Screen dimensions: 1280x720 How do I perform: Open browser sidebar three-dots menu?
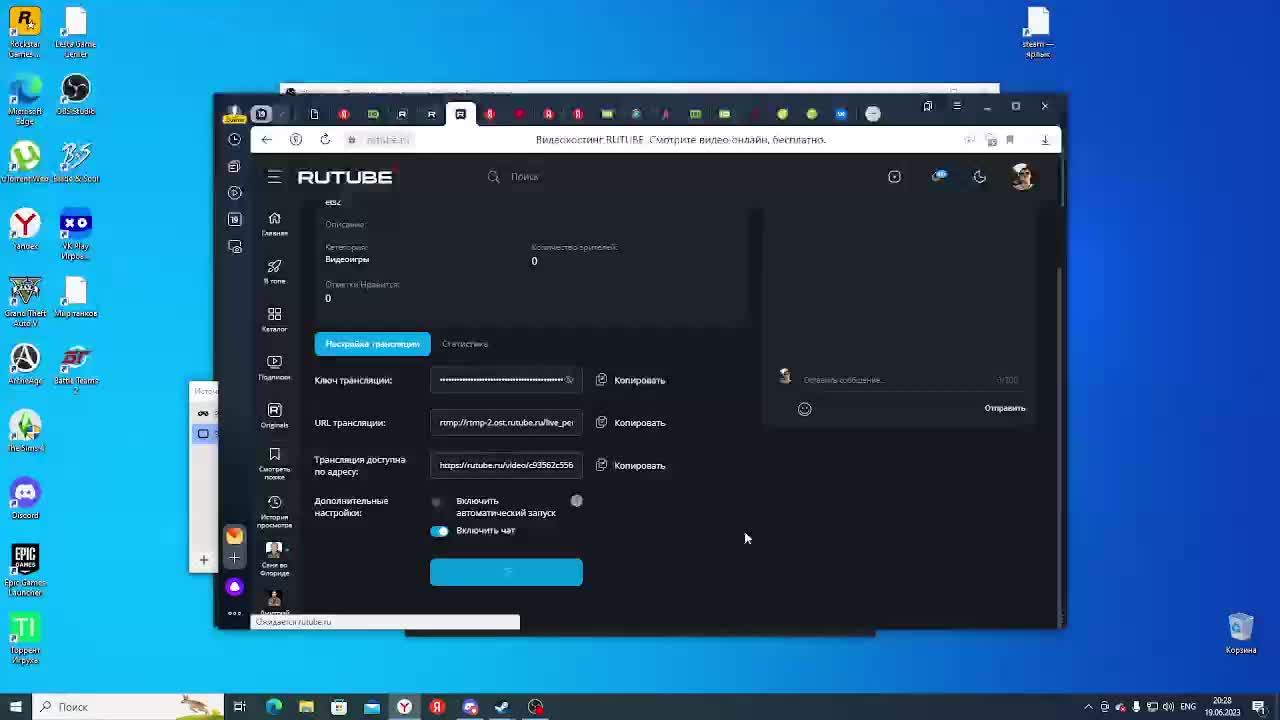point(234,613)
